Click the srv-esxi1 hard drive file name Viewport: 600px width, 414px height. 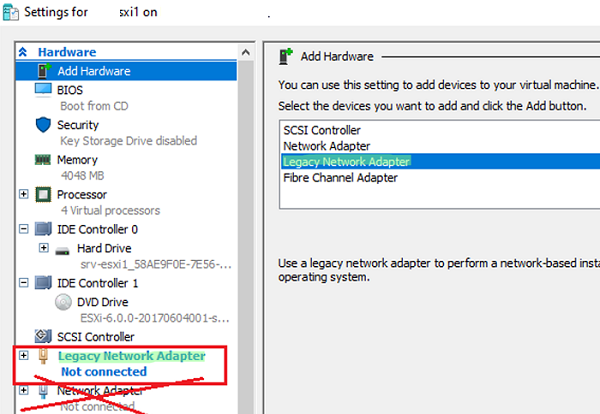pos(156,264)
